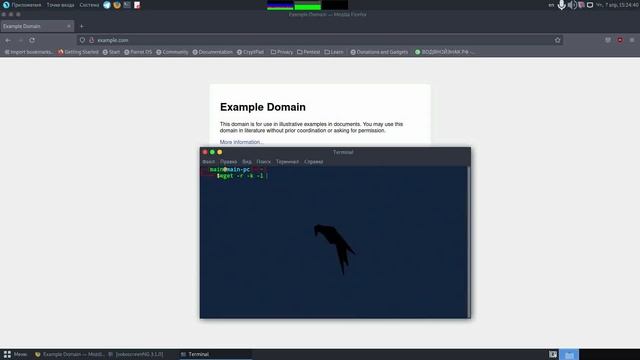Open the Donations and Gadgets bookmark

click(379, 52)
